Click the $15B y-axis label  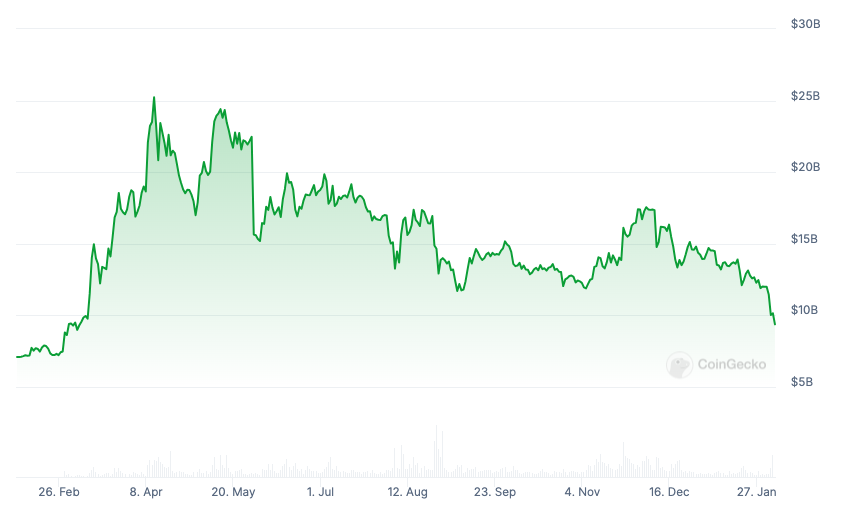(x=805, y=239)
